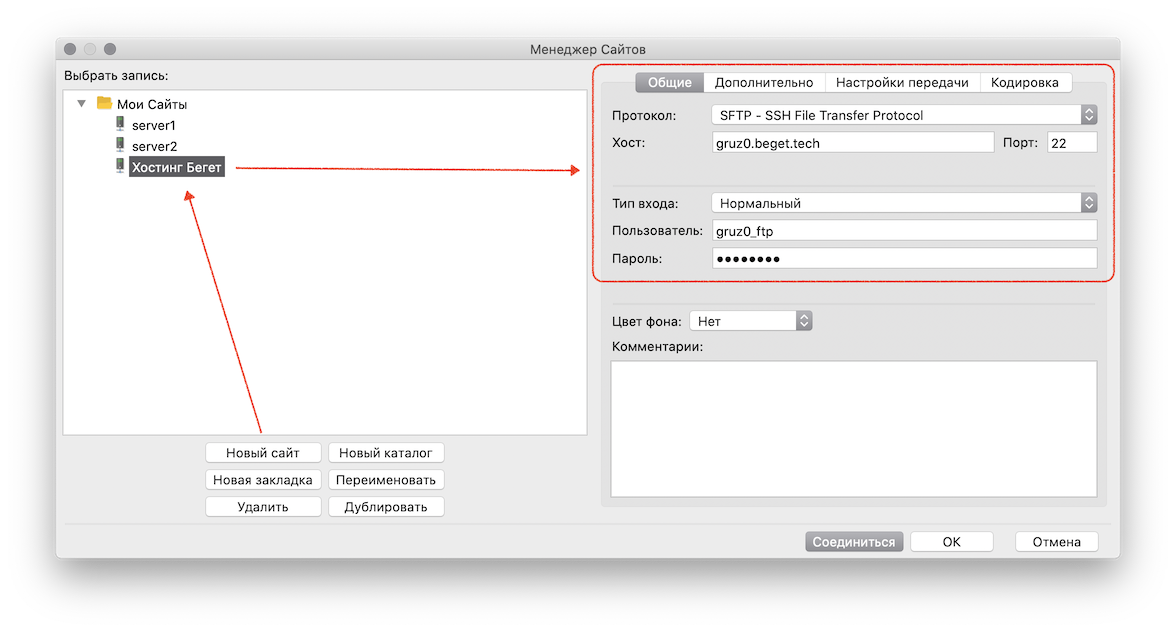The width and height of the screenshot is (1176, 632).
Task: Select the Мои Сайты folder label
Action: (152, 104)
